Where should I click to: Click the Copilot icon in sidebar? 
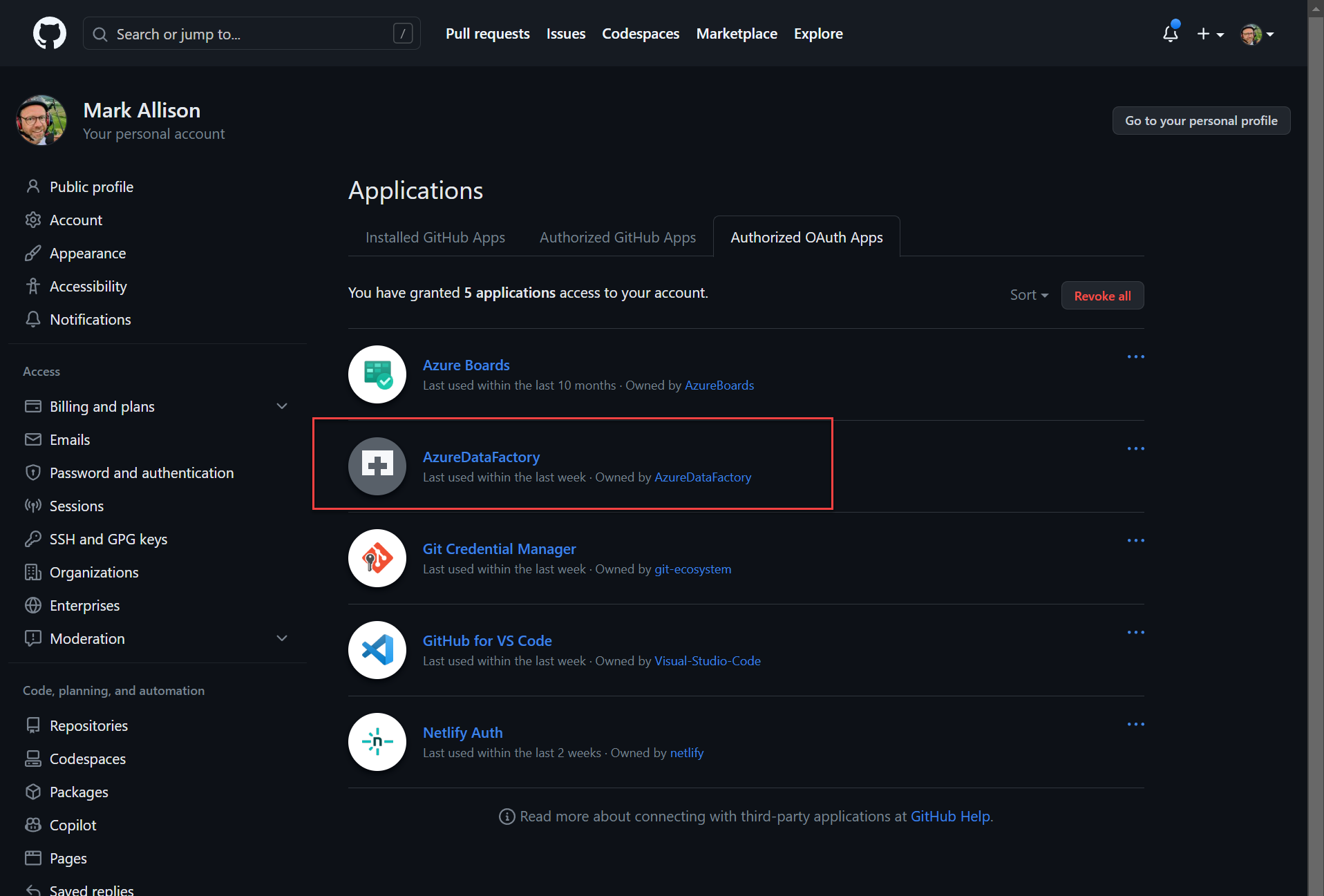pyautogui.click(x=32, y=825)
